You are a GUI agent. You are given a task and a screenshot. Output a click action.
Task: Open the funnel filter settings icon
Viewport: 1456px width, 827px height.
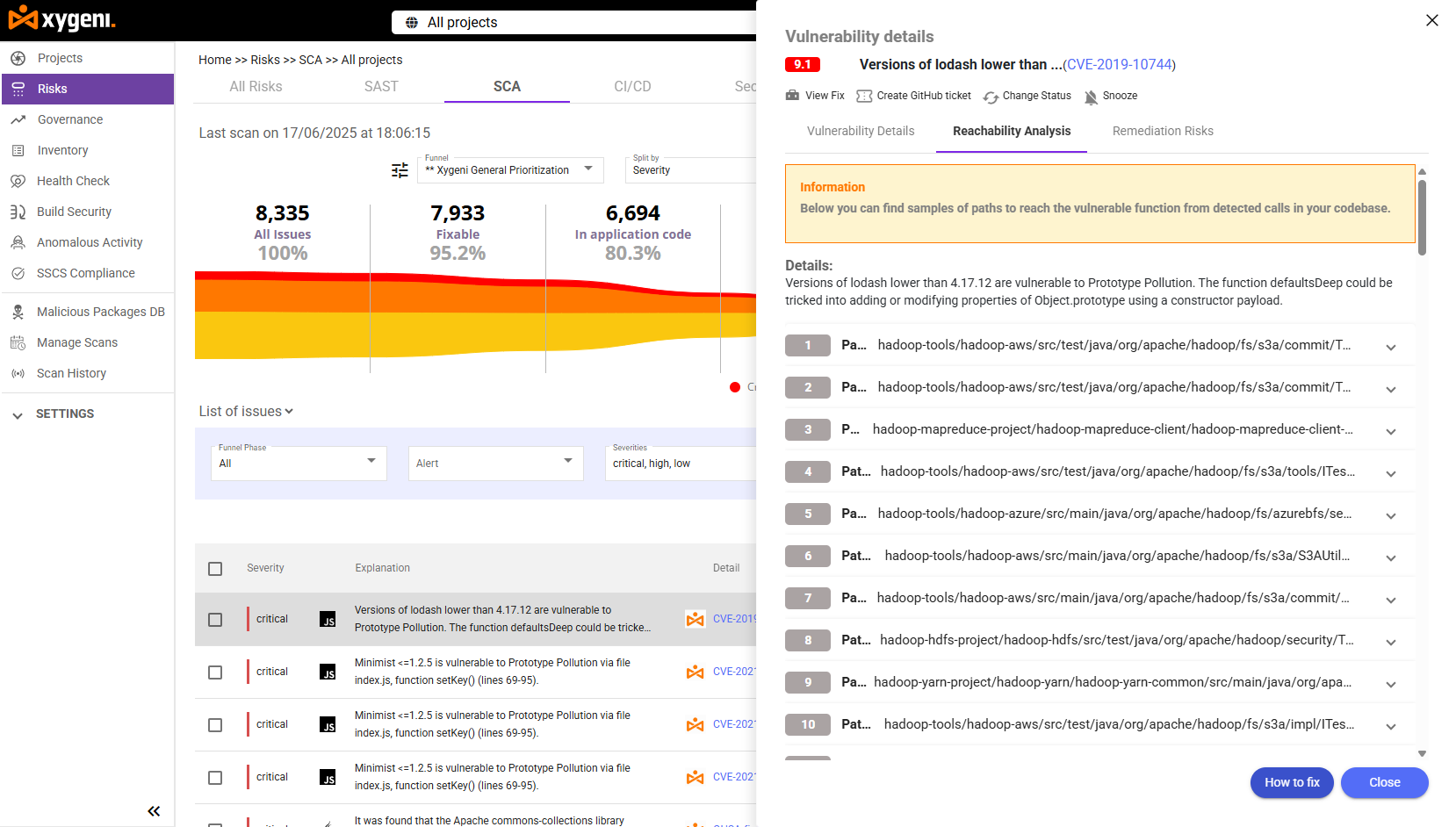[x=400, y=170]
